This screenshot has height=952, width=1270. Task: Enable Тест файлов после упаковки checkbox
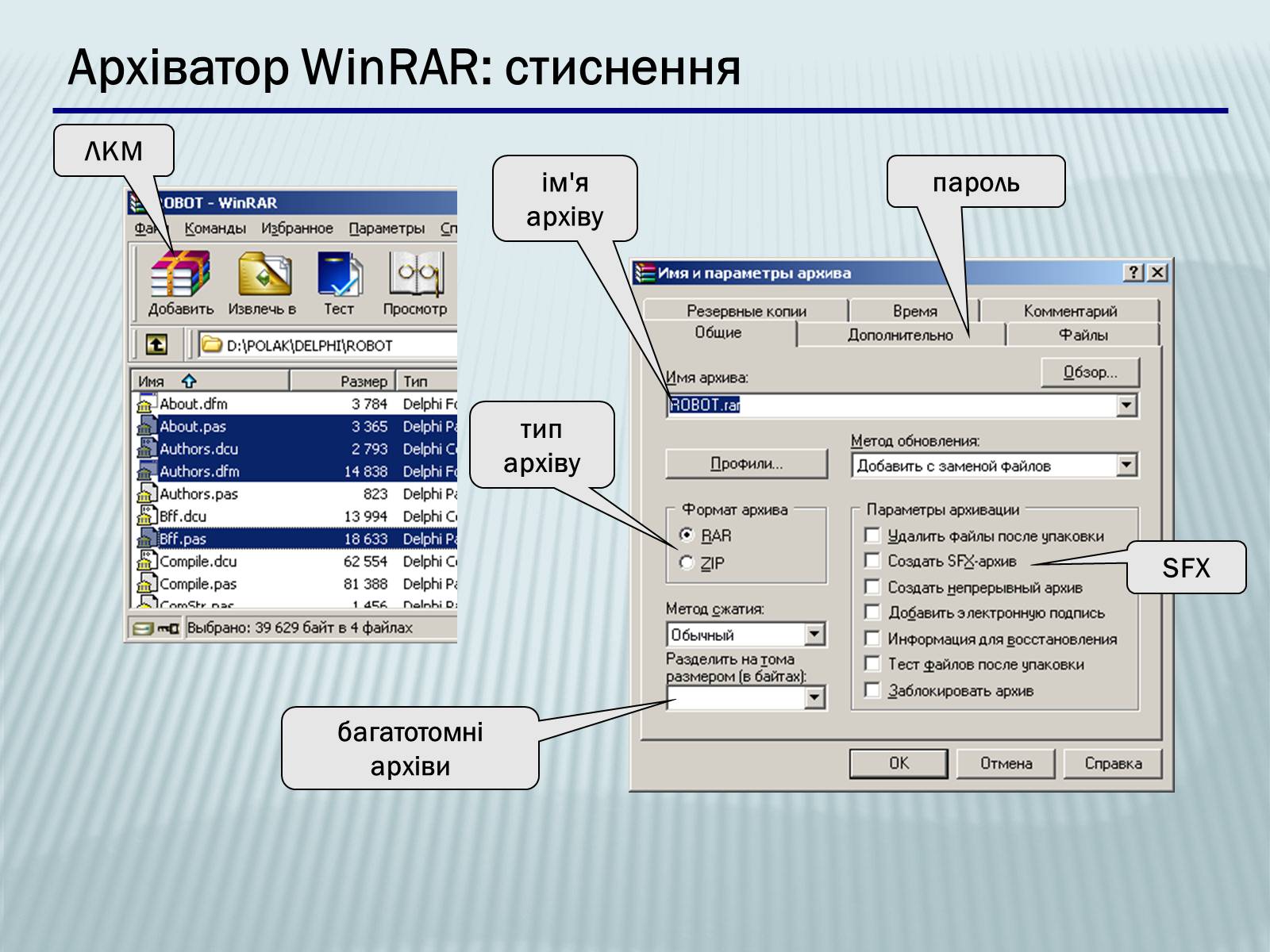[872, 664]
